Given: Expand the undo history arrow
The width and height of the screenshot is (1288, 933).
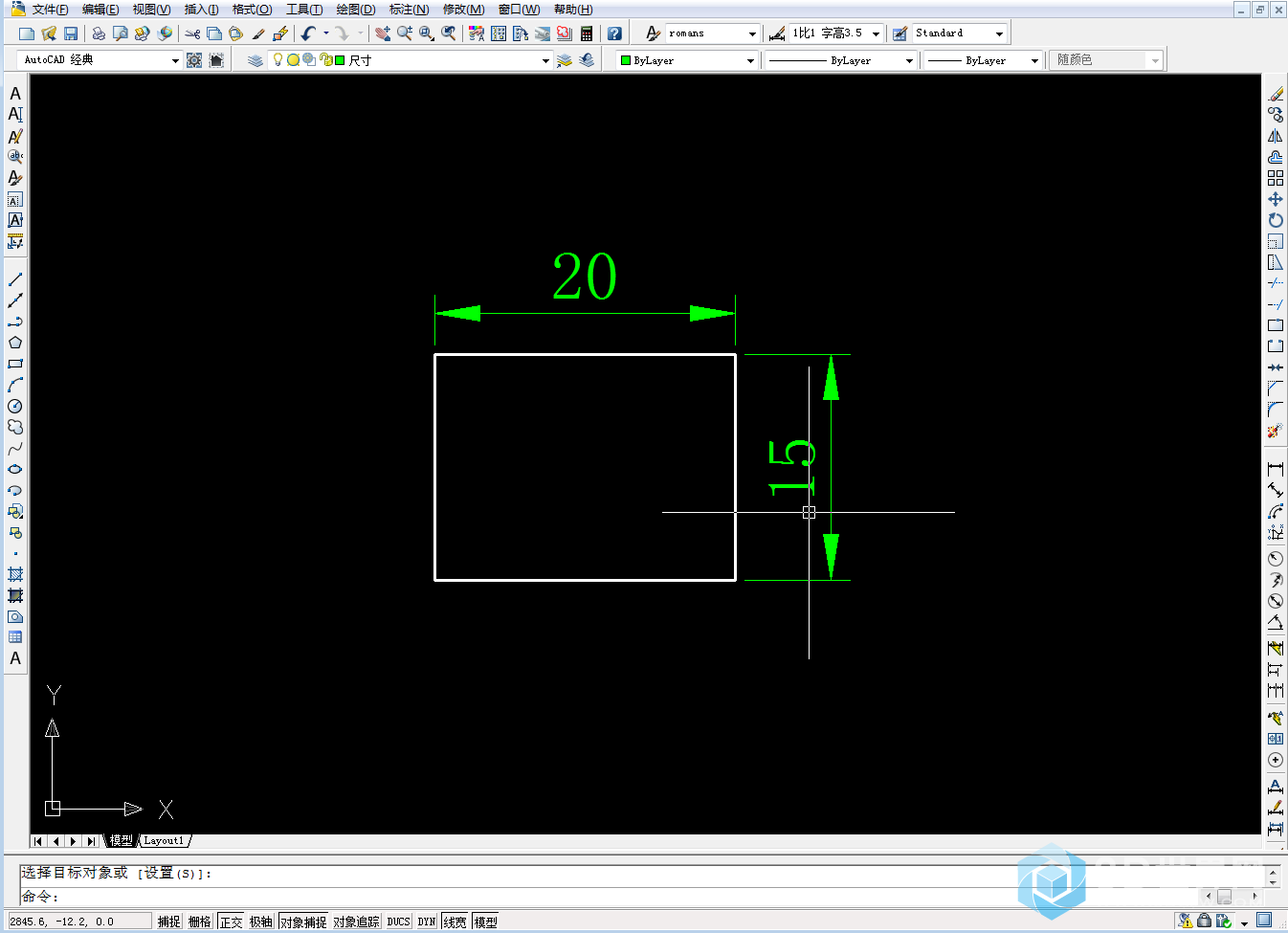Looking at the screenshot, I should [x=326, y=33].
